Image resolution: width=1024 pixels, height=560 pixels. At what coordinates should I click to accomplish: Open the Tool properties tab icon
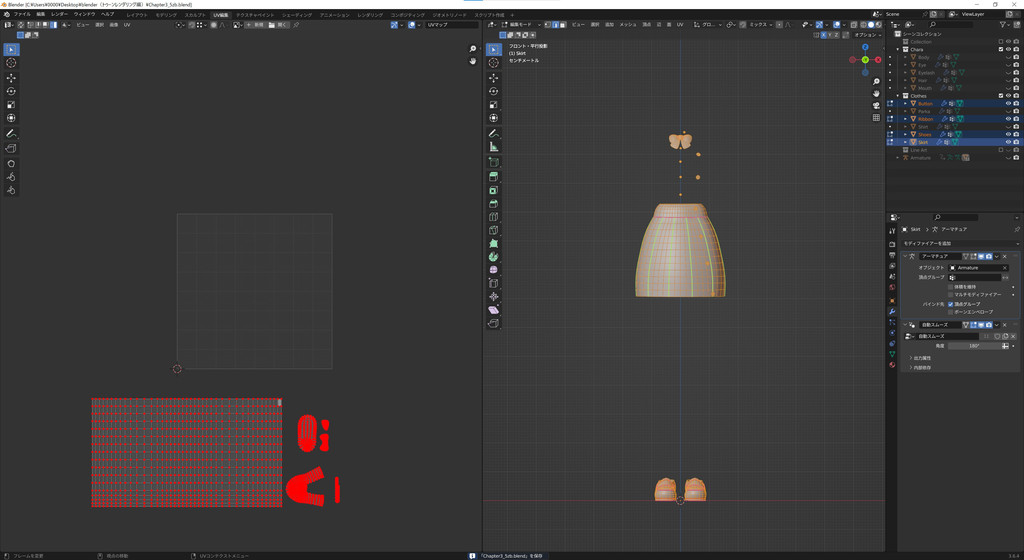point(892,231)
